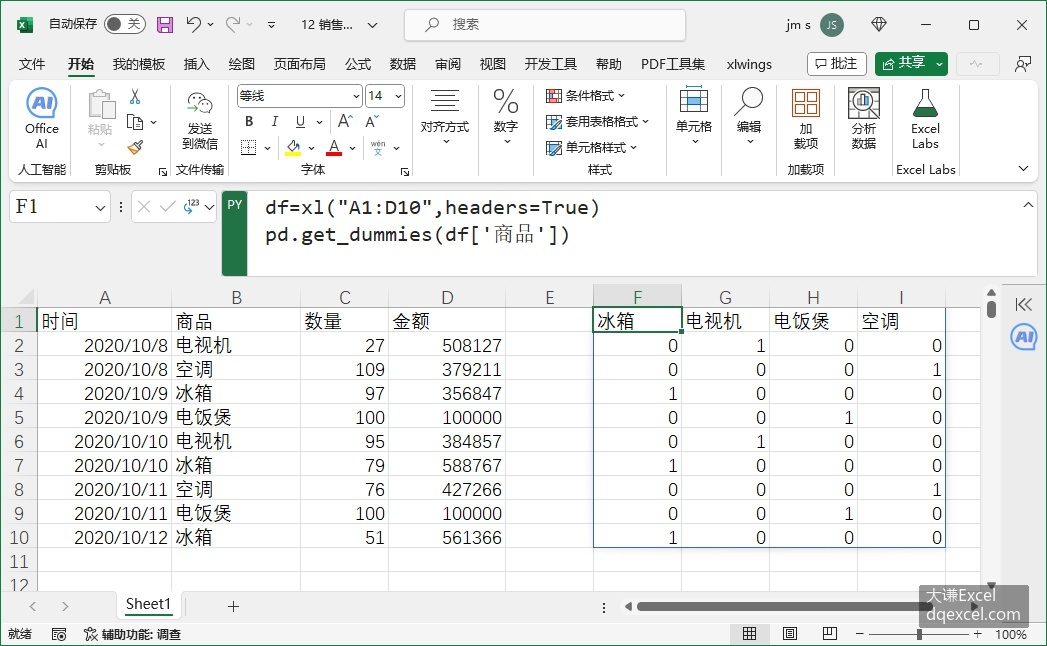
Task: Switch to the Formulas tab
Action: (358, 64)
